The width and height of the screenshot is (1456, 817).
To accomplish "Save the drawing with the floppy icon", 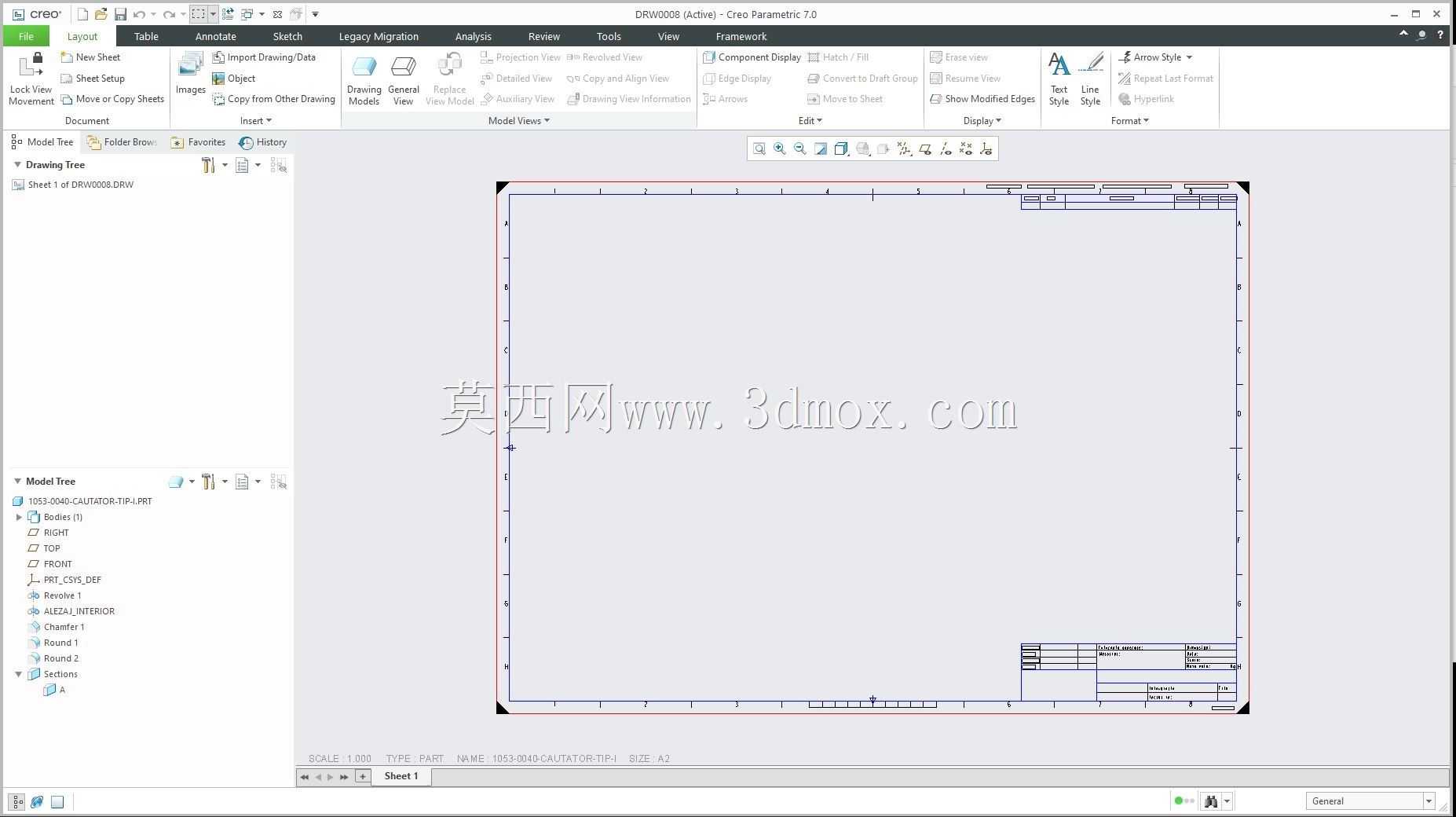I will [x=120, y=14].
